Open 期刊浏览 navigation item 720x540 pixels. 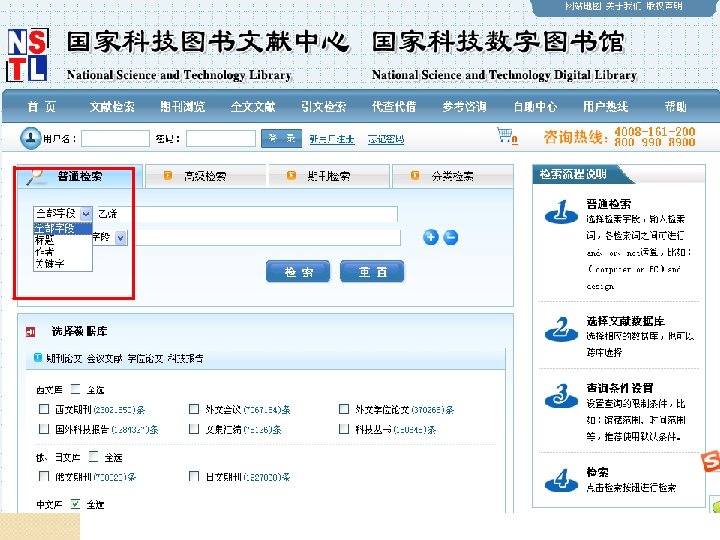click(183, 107)
